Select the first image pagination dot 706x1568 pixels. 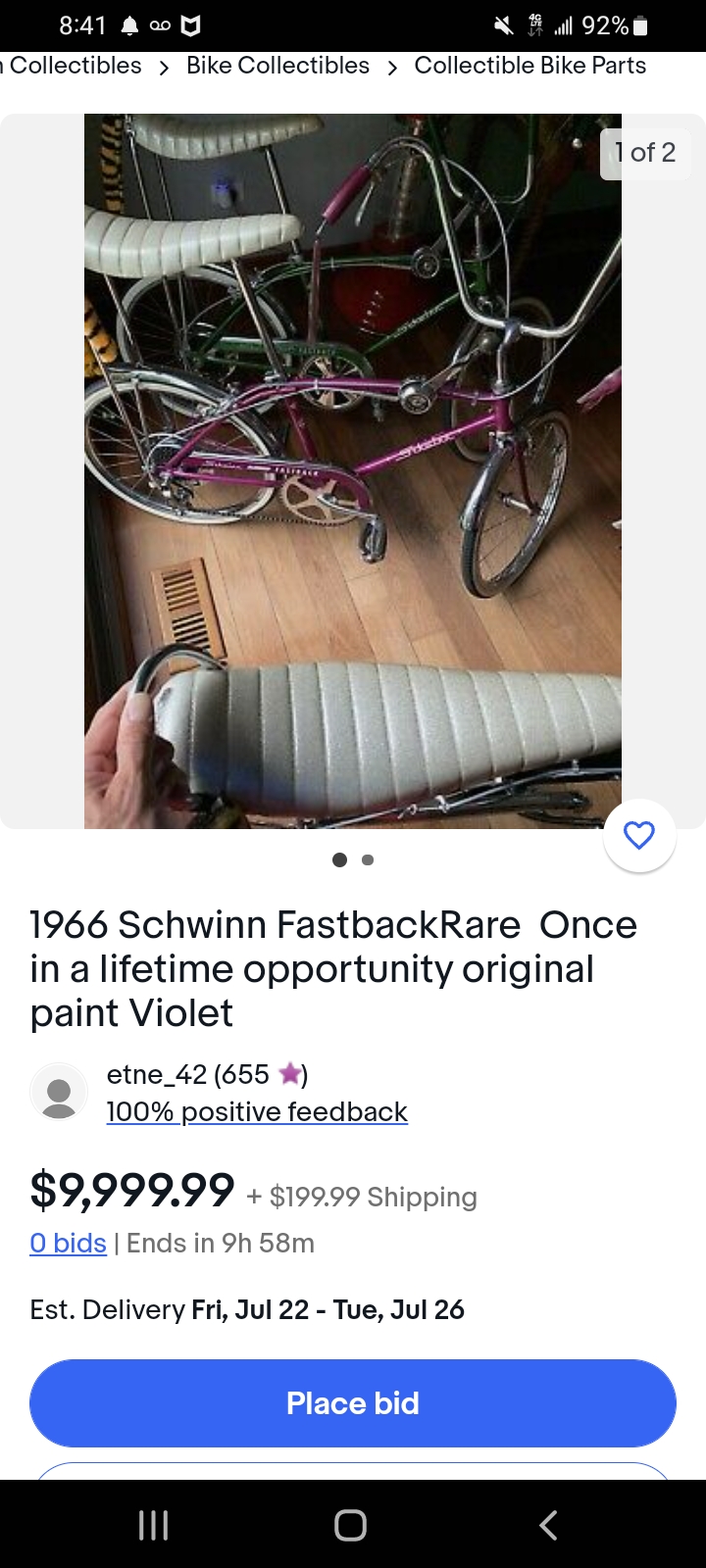(339, 859)
